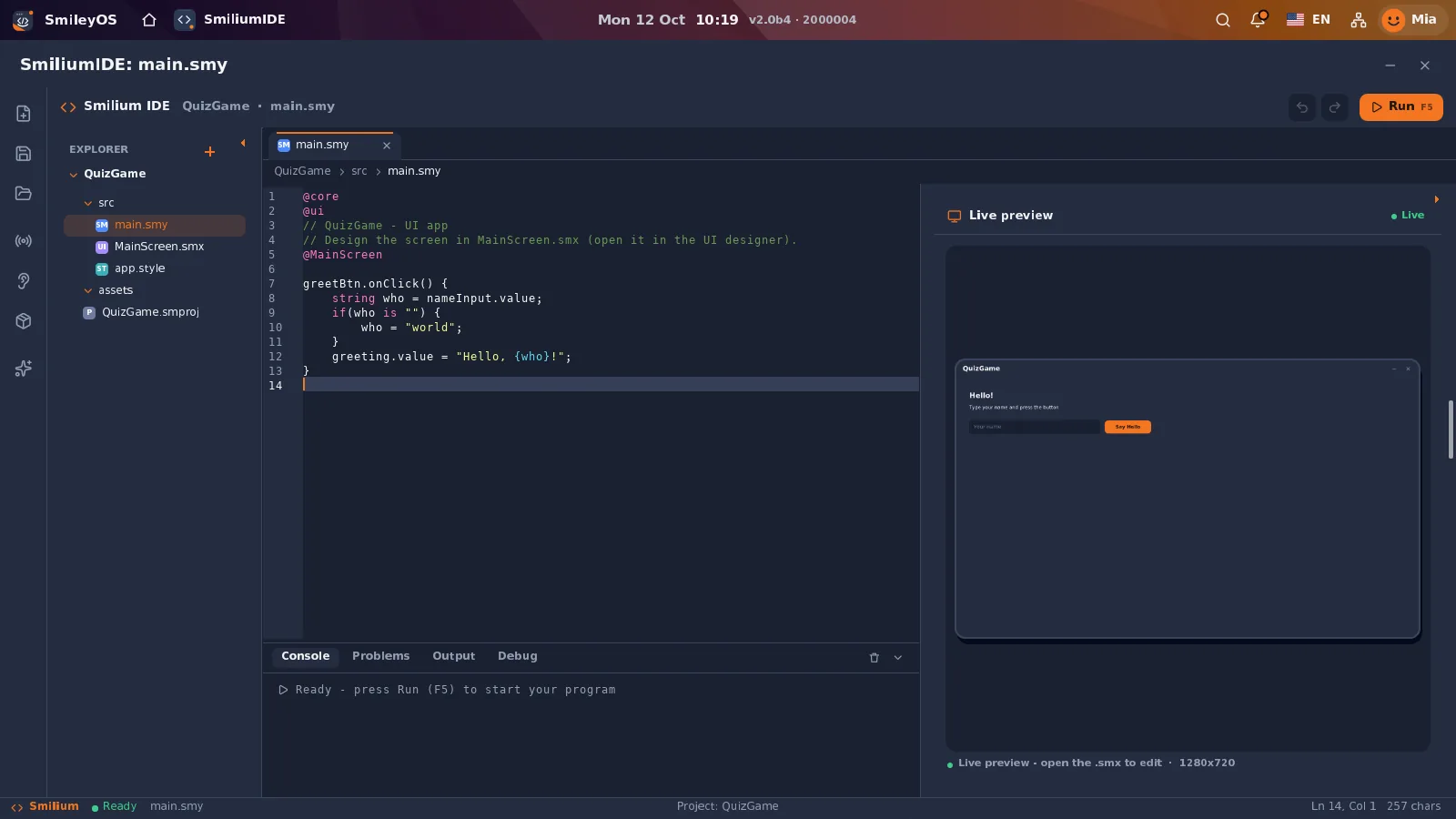Click the broadcast signal icon in sidebar
Screen dimensions: 1456x819
[x=24, y=241]
